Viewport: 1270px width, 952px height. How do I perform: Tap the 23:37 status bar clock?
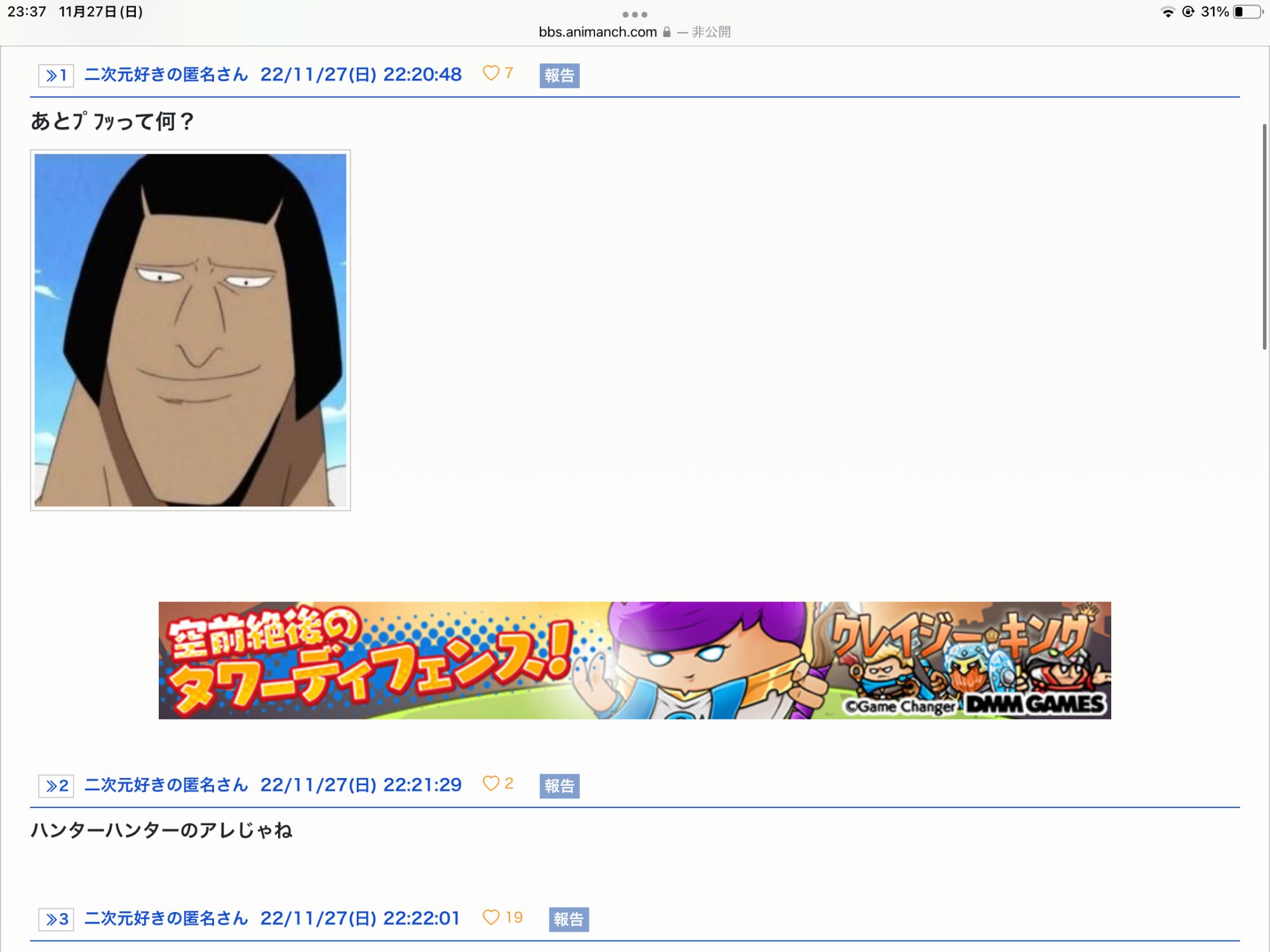tap(27, 12)
